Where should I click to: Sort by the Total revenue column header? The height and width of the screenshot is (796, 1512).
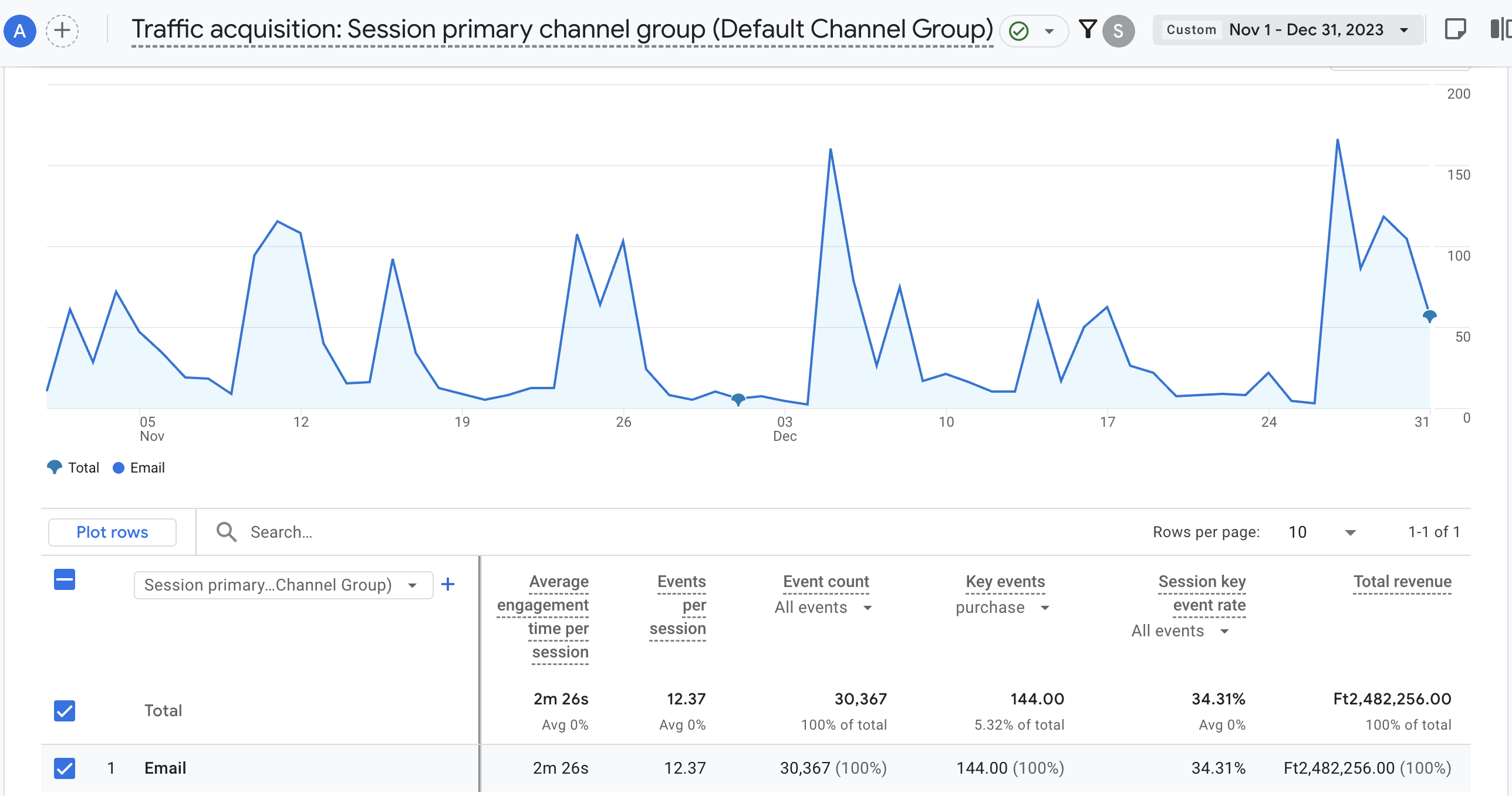[x=1402, y=582]
